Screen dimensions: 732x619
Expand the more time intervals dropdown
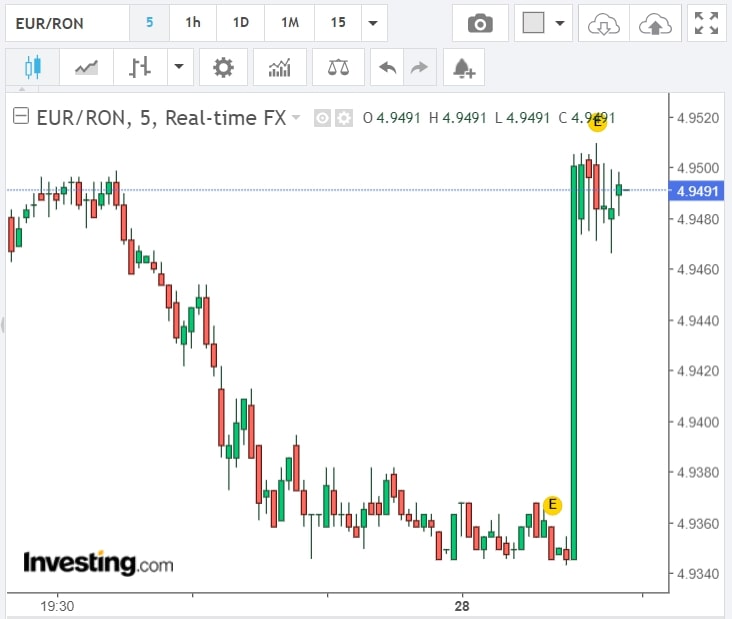[374, 23]
